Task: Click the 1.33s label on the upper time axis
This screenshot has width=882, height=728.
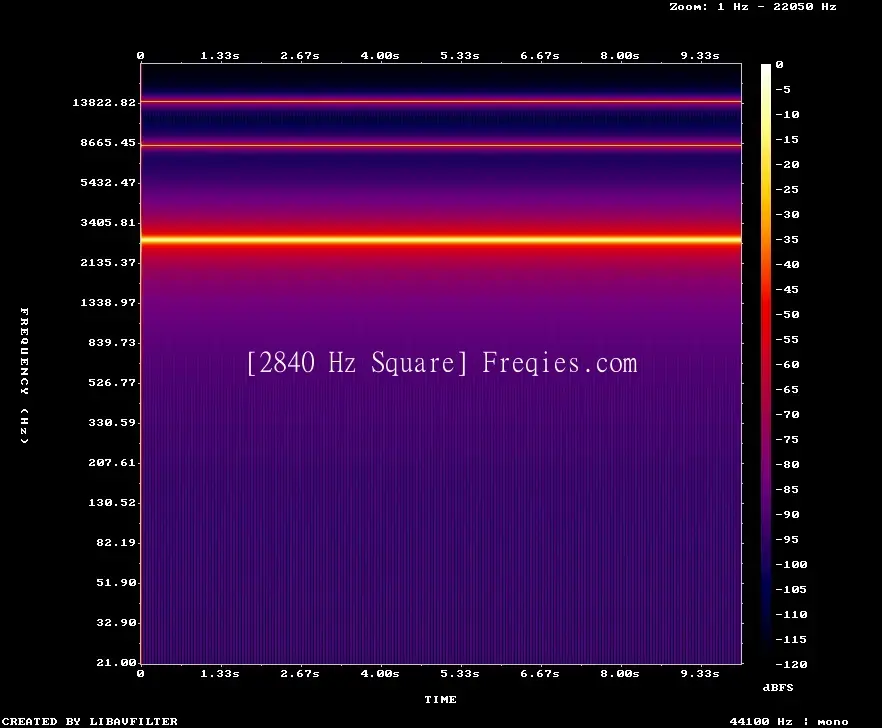Action: coord(220,56)
